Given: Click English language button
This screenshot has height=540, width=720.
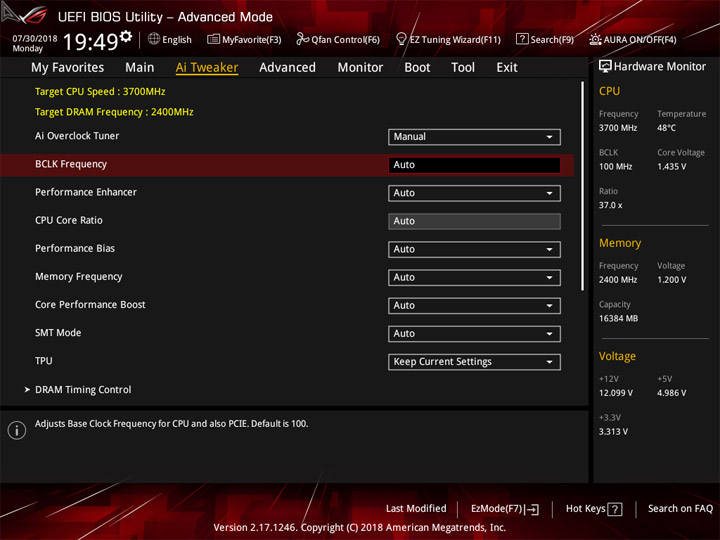Looking at the screenshot, I should [x=177, y=39].
